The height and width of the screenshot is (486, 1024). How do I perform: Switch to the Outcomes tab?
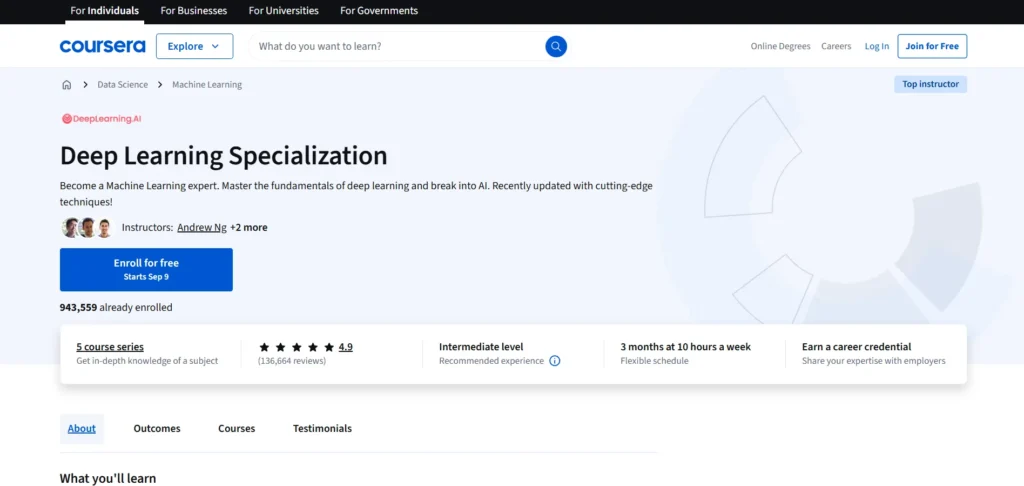(157, 428)
